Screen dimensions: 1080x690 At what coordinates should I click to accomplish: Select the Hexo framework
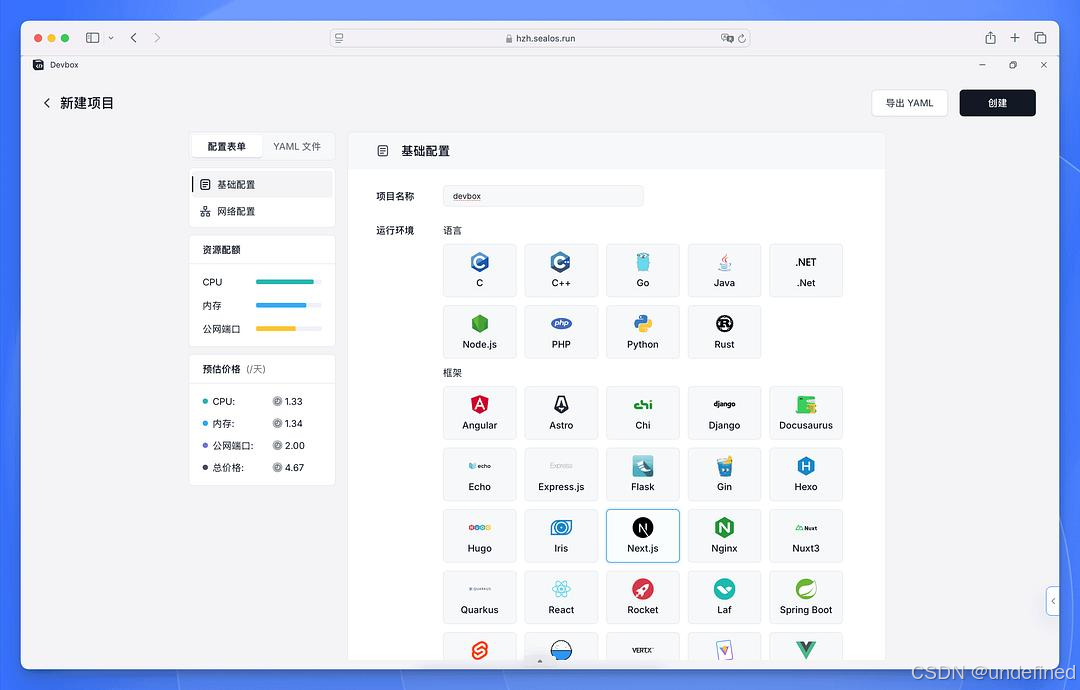point(806,474)
